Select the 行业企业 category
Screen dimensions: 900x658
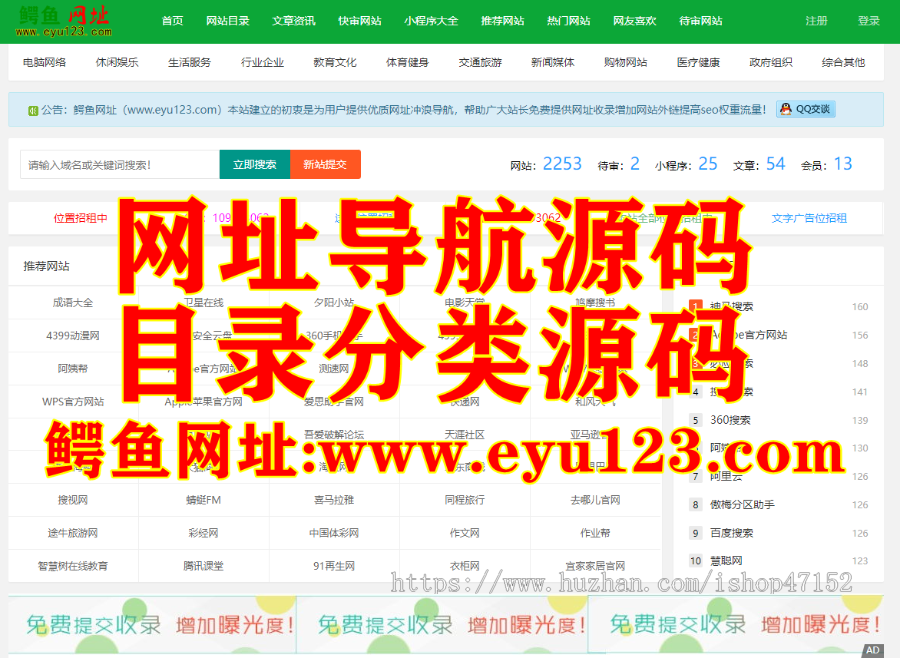[262, 63]
